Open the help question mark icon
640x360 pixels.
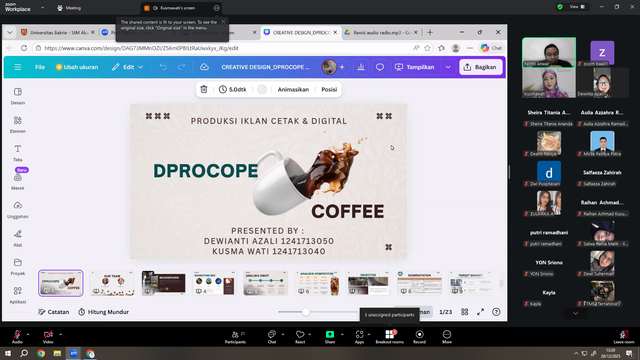(496, 312)
